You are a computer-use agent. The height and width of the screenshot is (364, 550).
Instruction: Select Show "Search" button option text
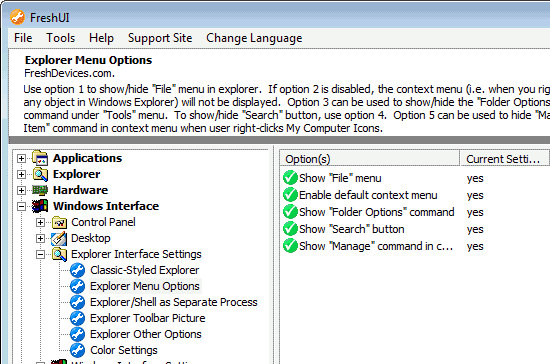click(x=351, y=229)
